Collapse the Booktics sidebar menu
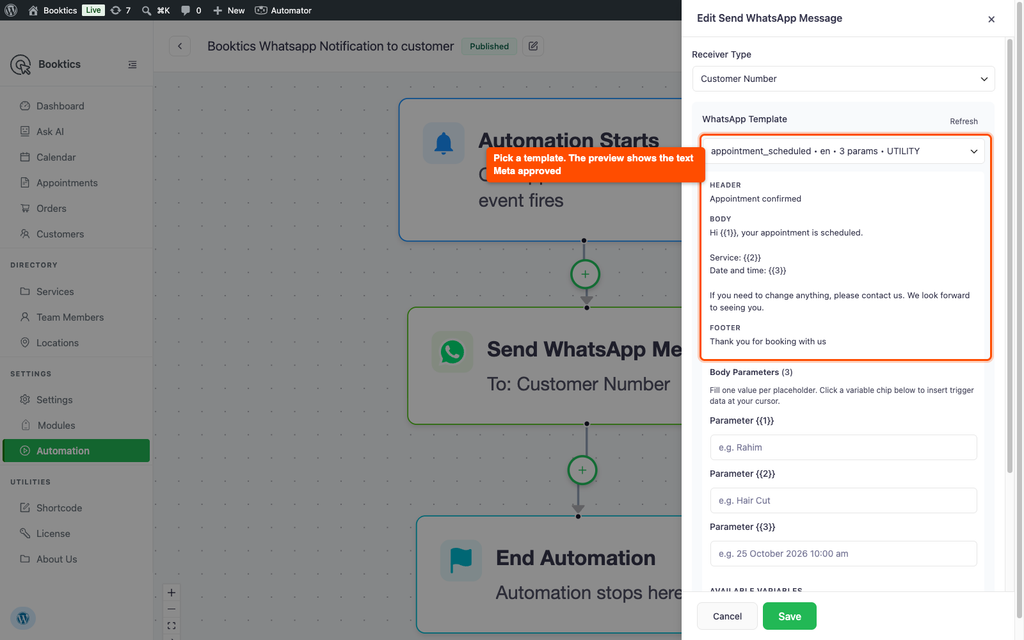The width and height of the screenshot is (1024, 640). tap(133, 65)
